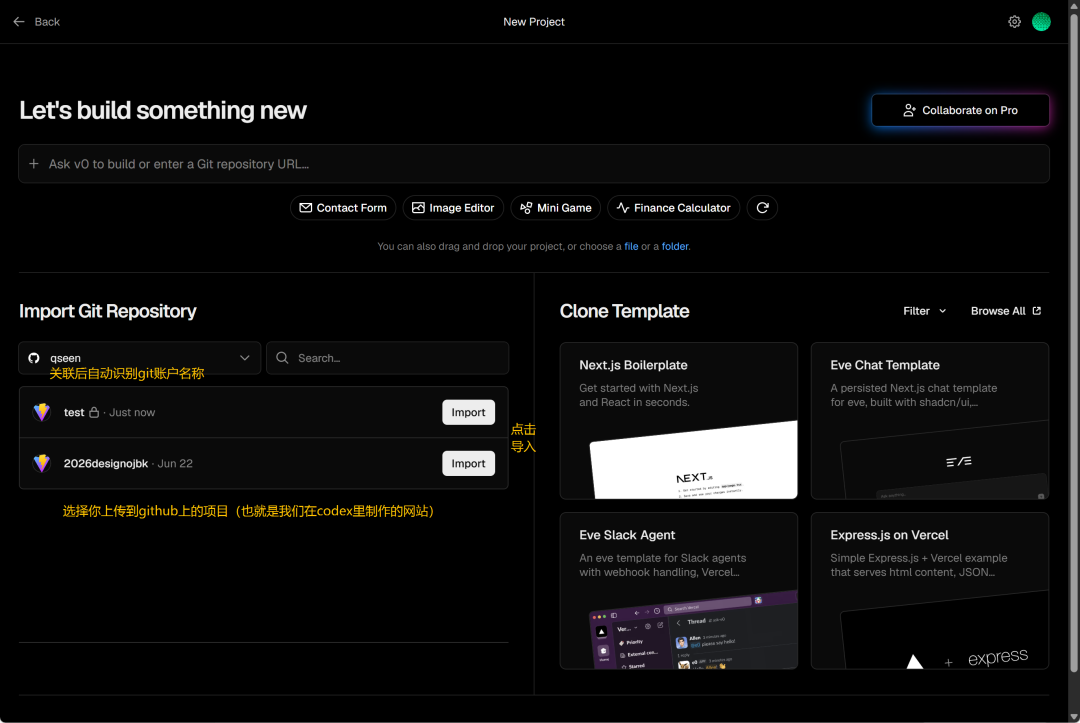Viewport: 1080px width, 723px height.
Task: Open the Eve Chat Template card
Action: [930, 421]
